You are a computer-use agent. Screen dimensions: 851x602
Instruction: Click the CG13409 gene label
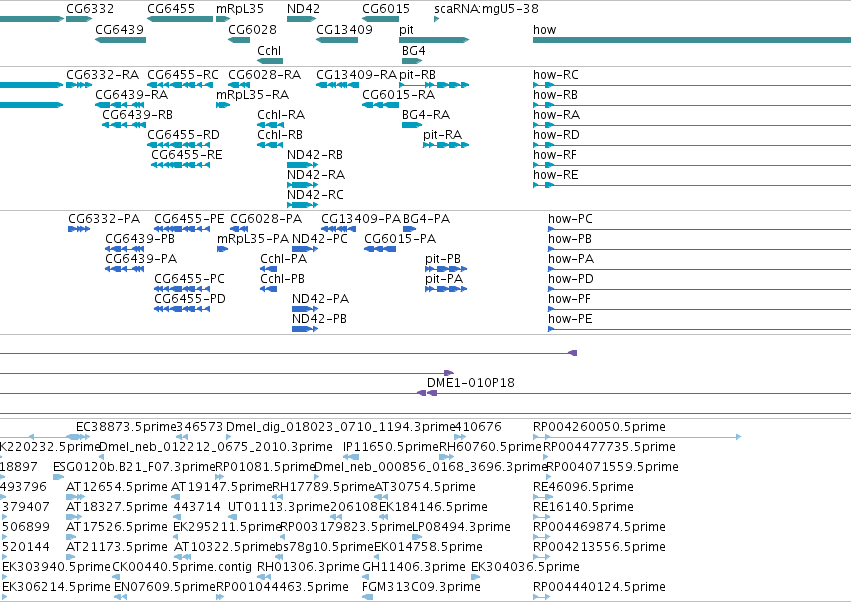point(345,29)
